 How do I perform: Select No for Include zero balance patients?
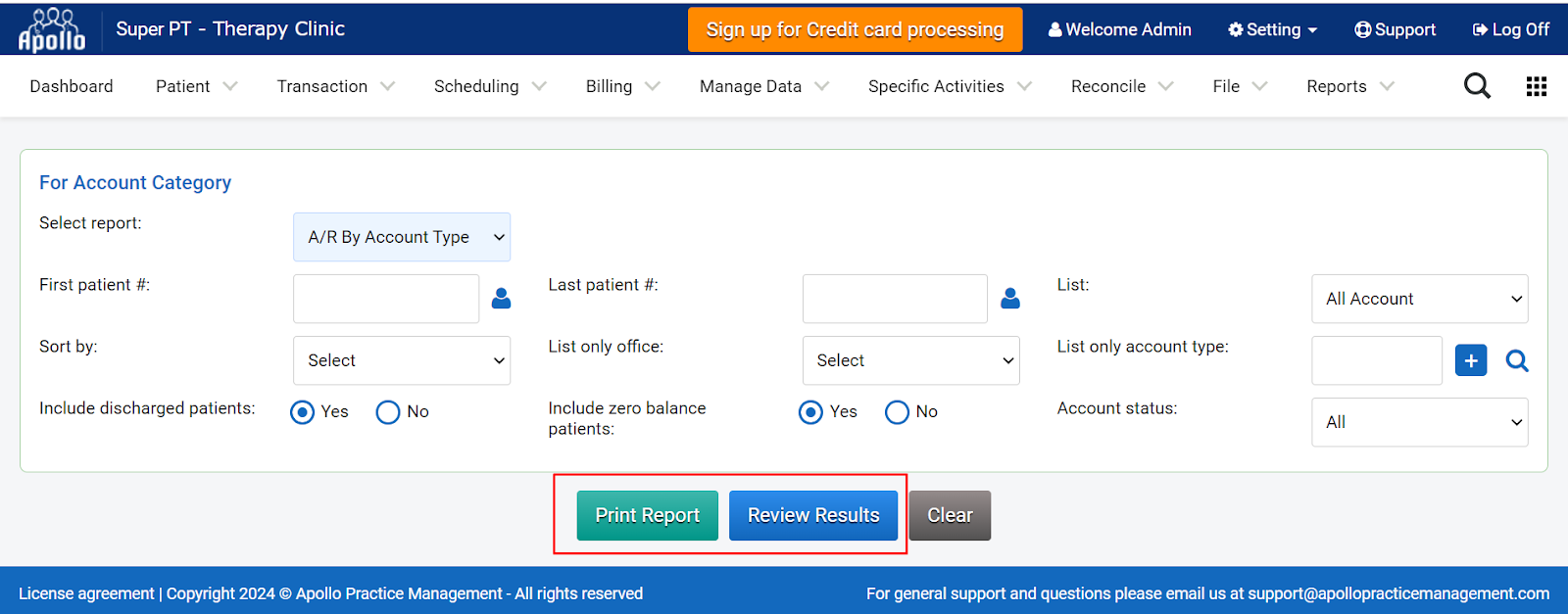897,412
